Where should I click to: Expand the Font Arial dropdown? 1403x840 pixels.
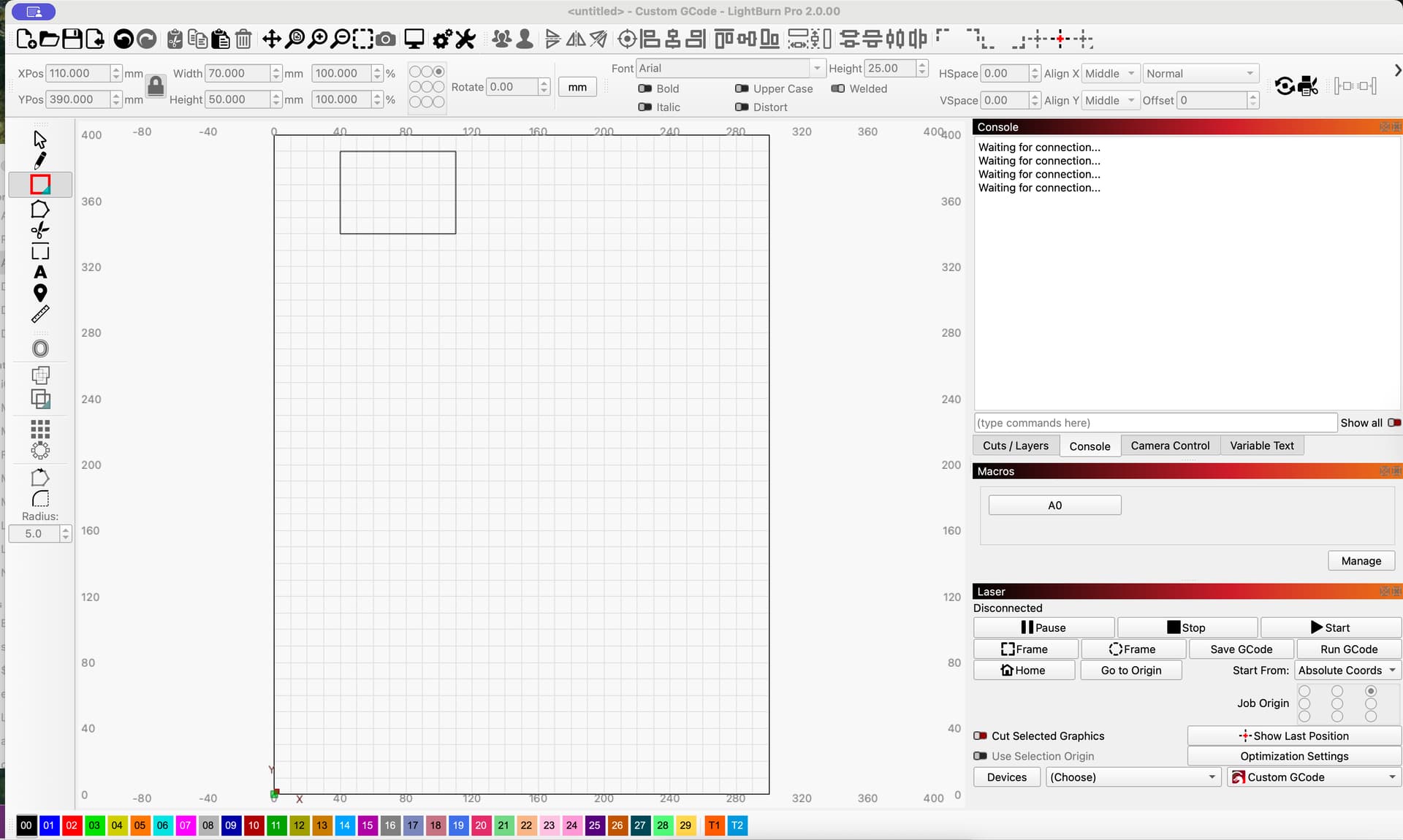pos(816,68)
